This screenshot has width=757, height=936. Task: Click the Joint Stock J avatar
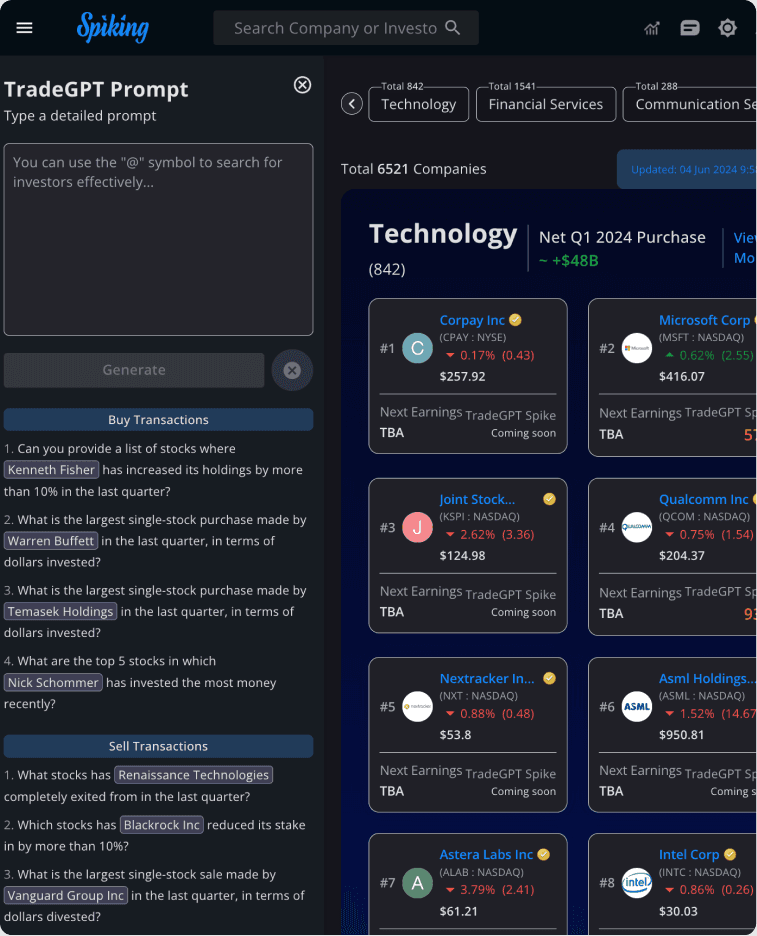417,527
